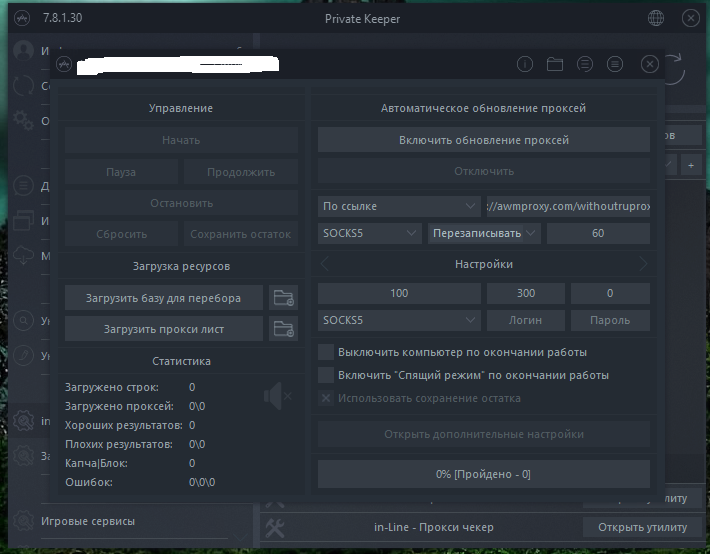Click Включить обновление проксей button
The width and height of the screenshot is (710, 554).
click(484, 140)
